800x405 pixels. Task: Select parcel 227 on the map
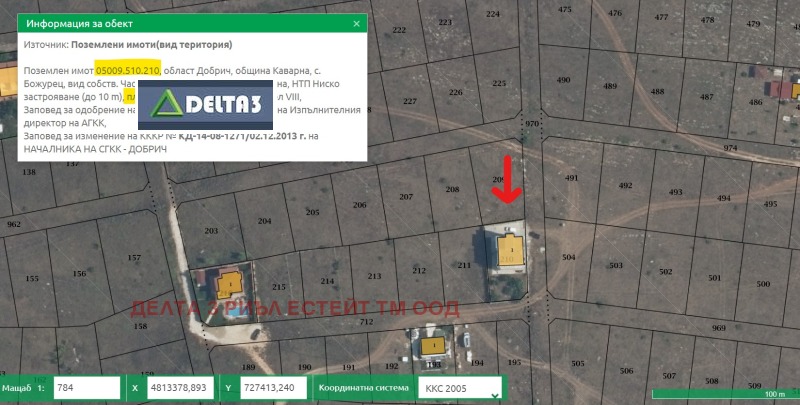[409, 101]
